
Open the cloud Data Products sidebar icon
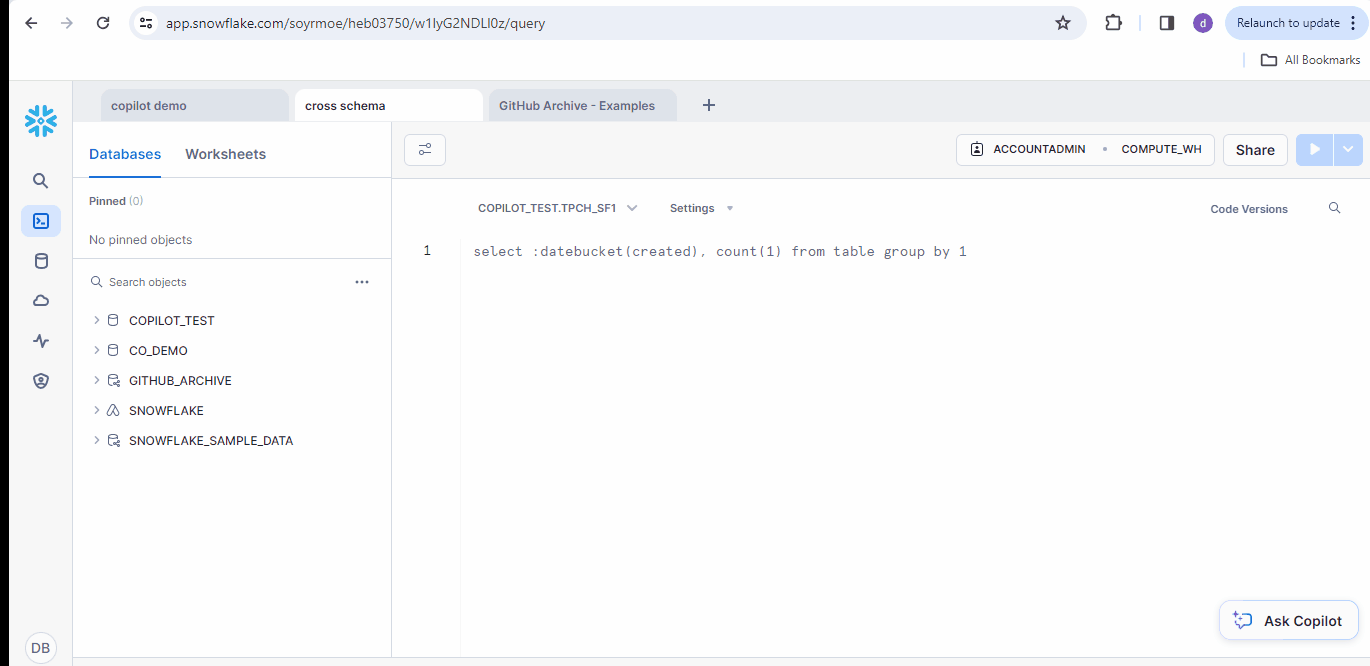[41, 301]
